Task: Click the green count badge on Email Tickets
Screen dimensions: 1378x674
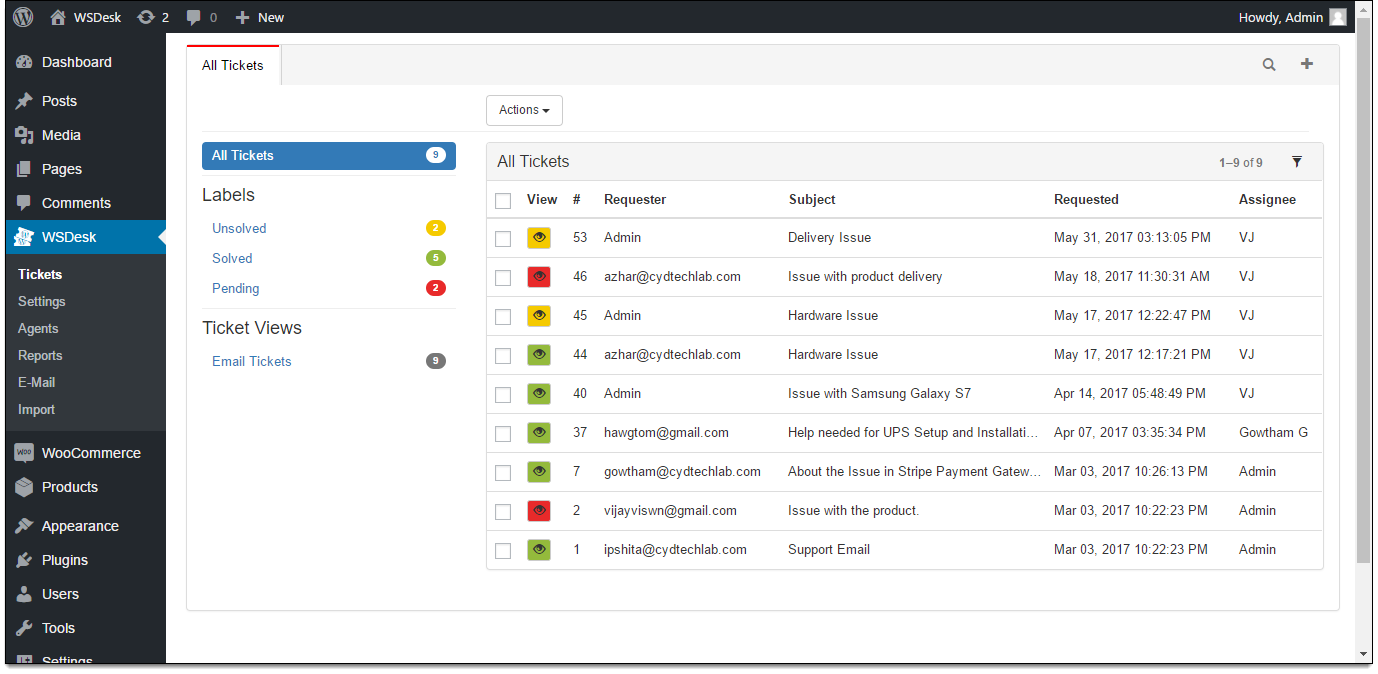Action: [x=435, y=361]
